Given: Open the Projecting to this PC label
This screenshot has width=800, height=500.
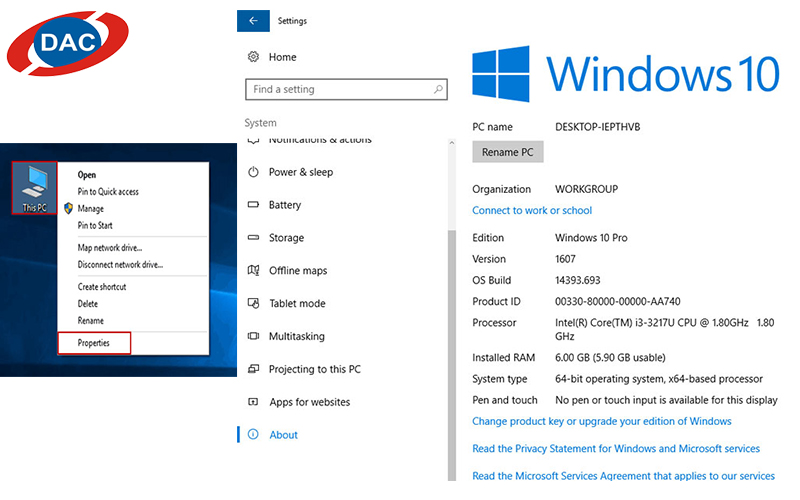Looking at the screenshot, I should point(315,369).
